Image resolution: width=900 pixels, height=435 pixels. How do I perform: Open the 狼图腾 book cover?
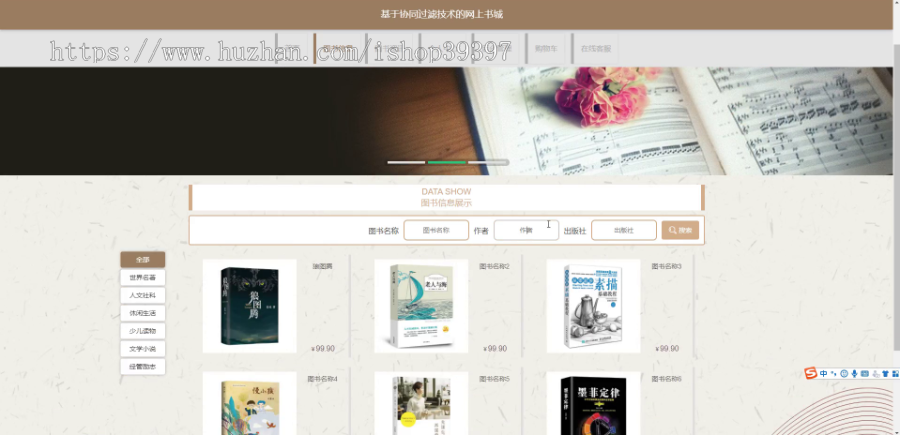pyautogui.click(x=250, y=306)
